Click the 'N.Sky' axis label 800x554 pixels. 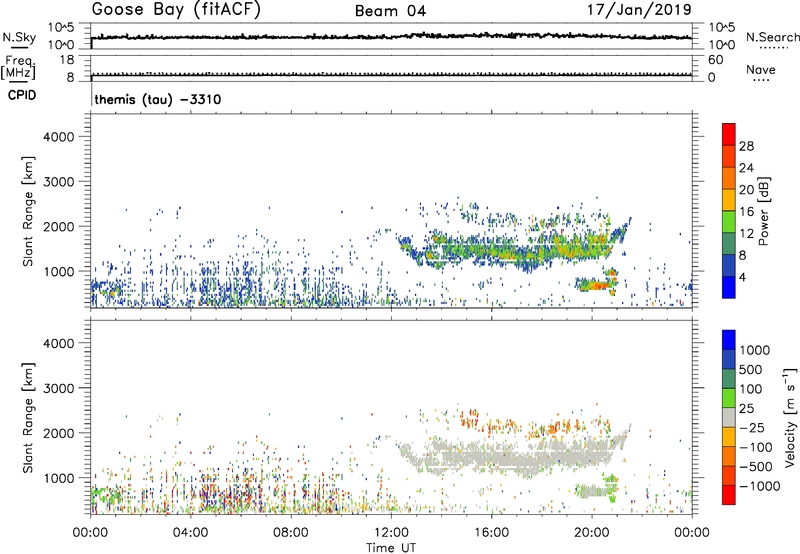19,37
